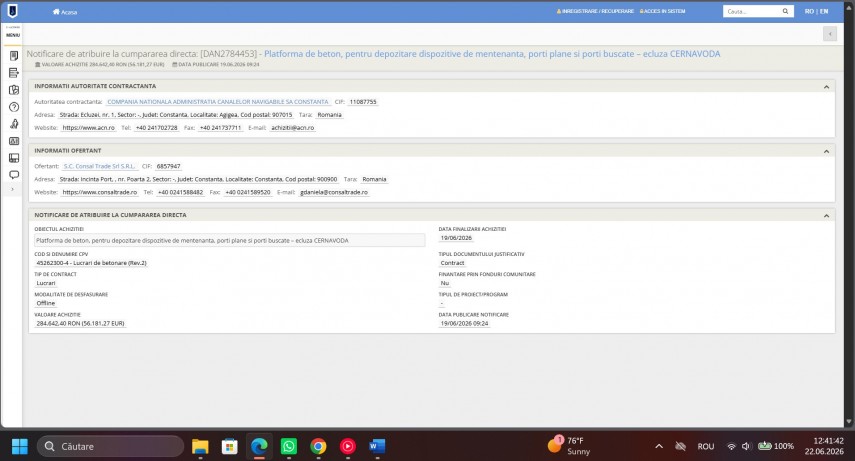This screenshot has width=855, height=461.
Task: Click the authority address Strada Ecluzei text
Action: coord(176,115)
